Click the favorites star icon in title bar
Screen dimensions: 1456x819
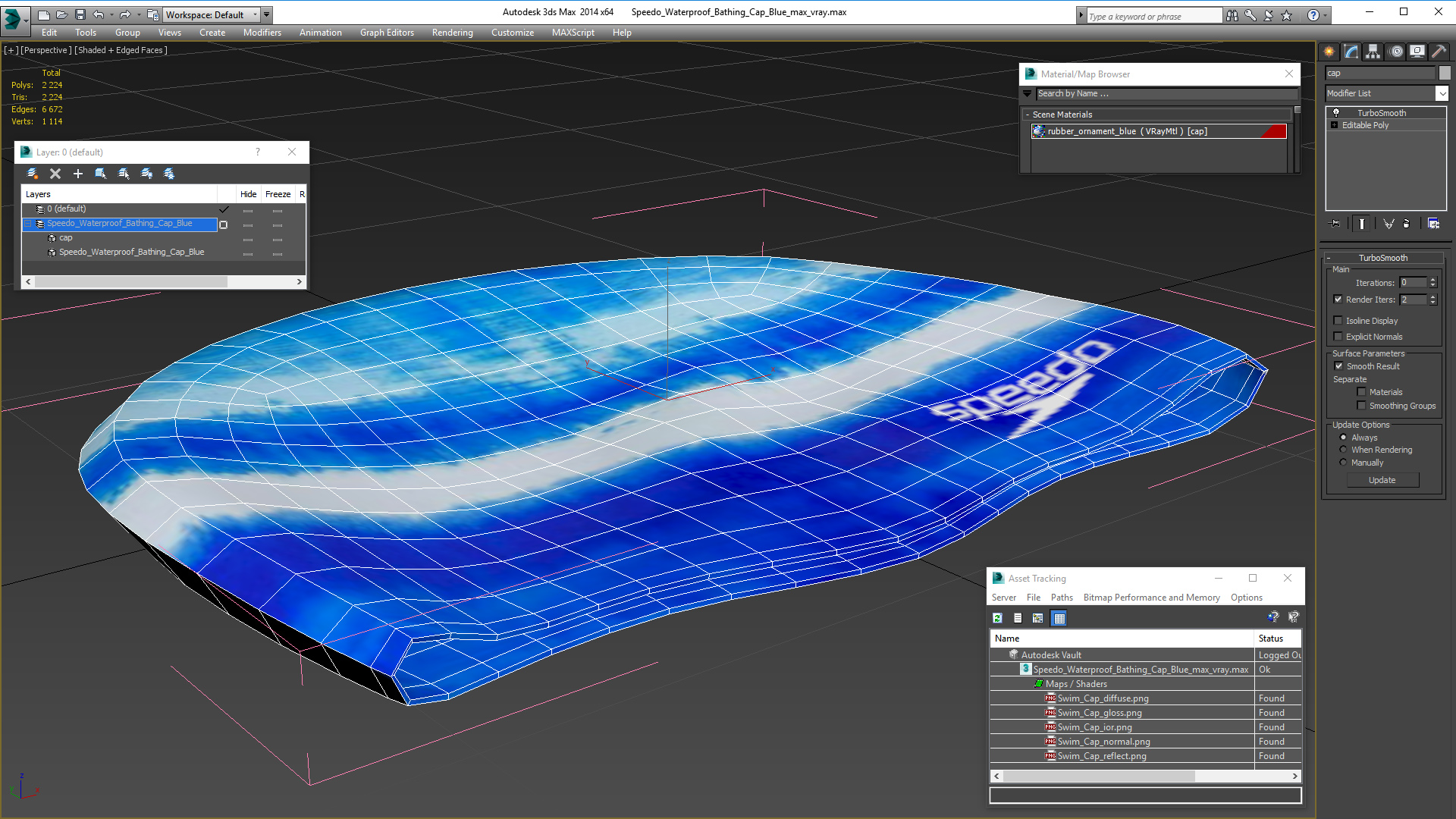click(1287, 15)
